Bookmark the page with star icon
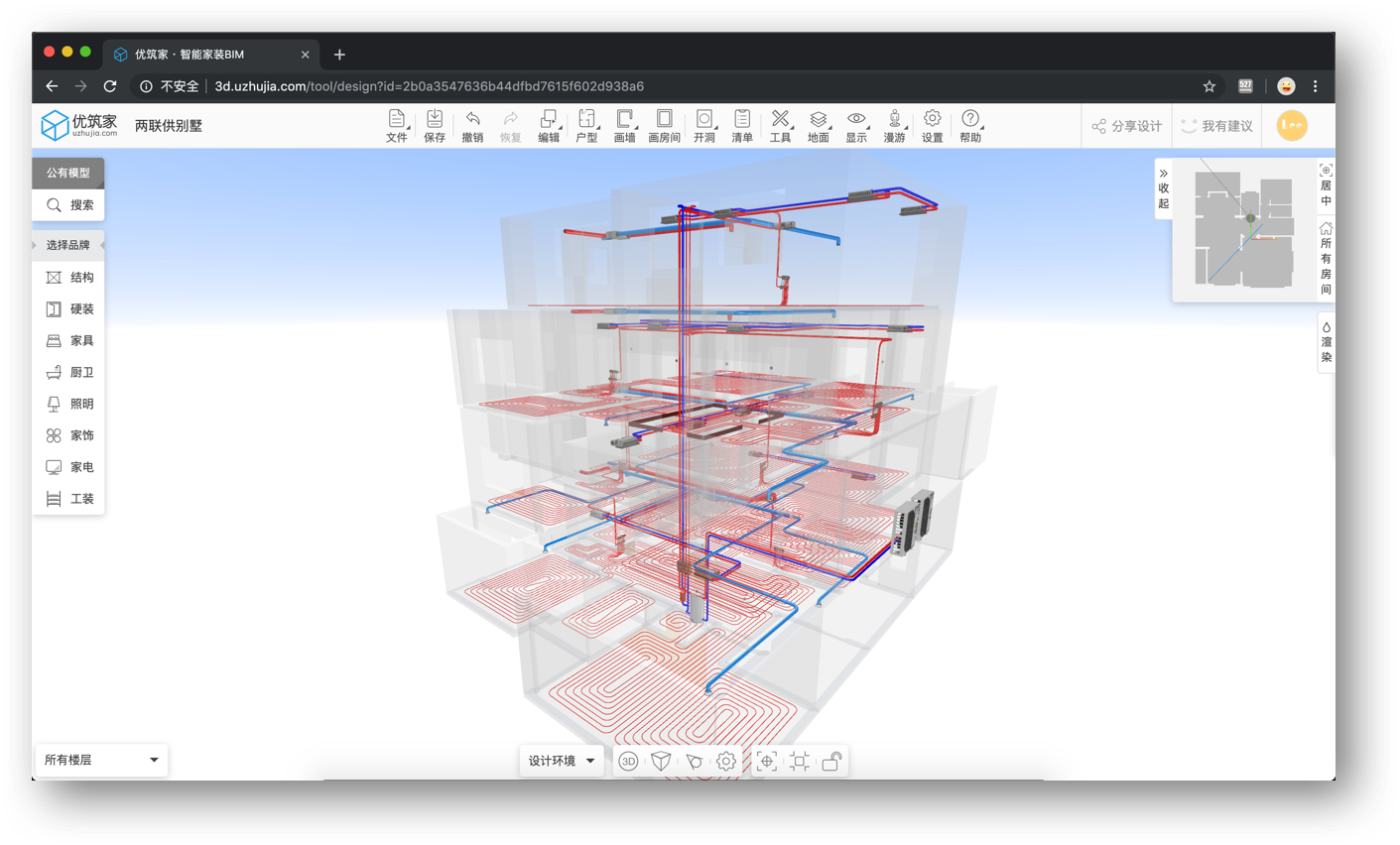 [x=1209, y=86]
